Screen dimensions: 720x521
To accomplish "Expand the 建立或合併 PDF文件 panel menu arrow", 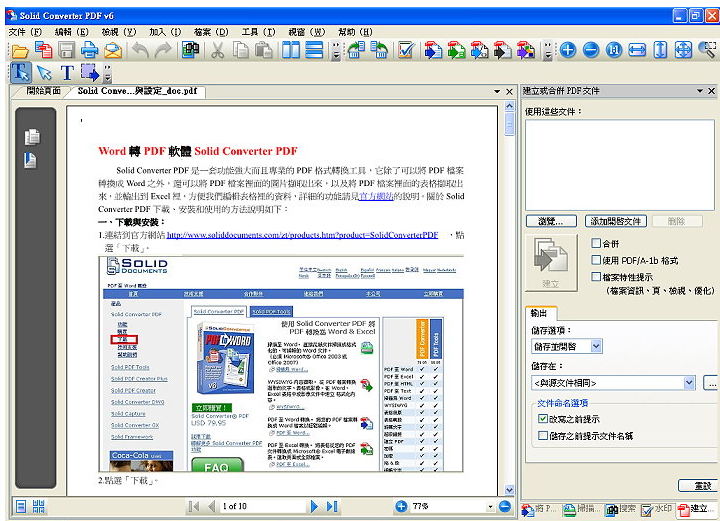I will 700,91.
